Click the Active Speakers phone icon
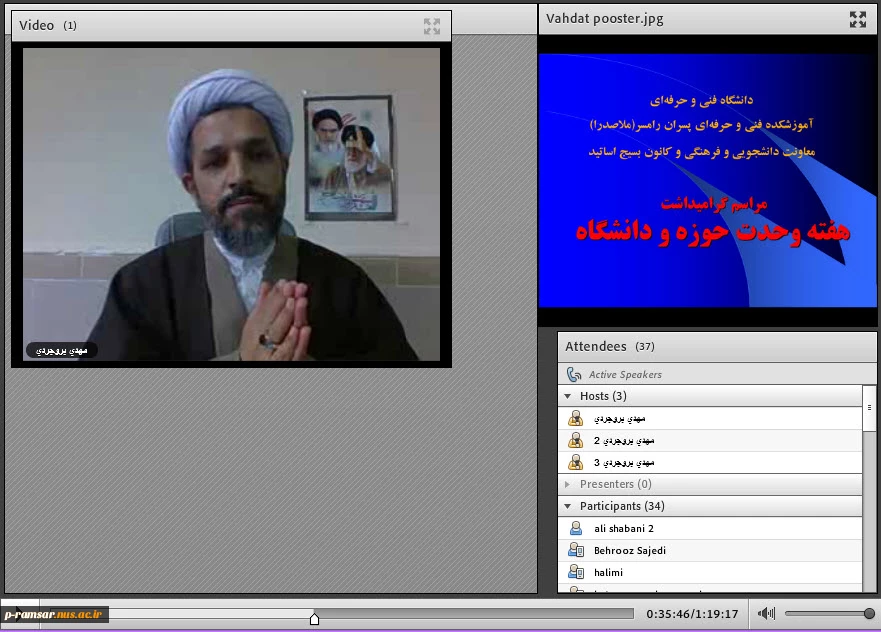The image size is (881, 632). click(x=574, y=374)
